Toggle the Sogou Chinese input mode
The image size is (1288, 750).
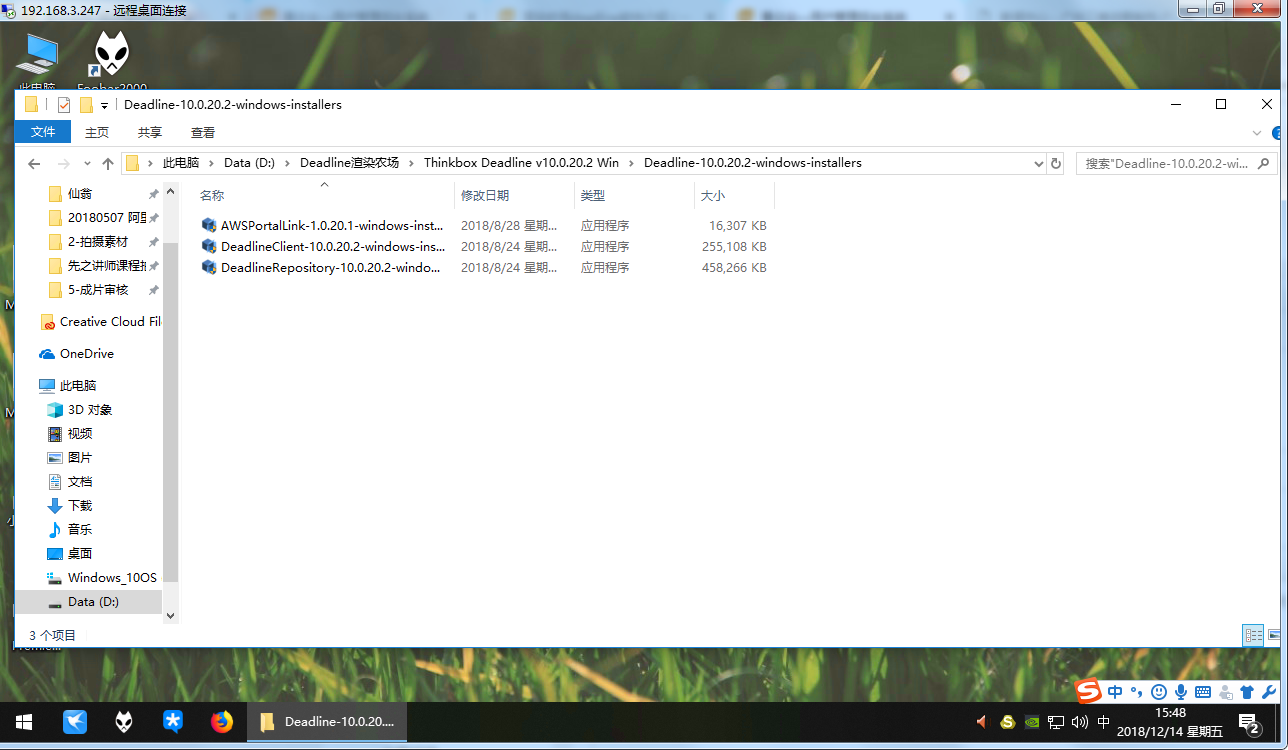1115,692
